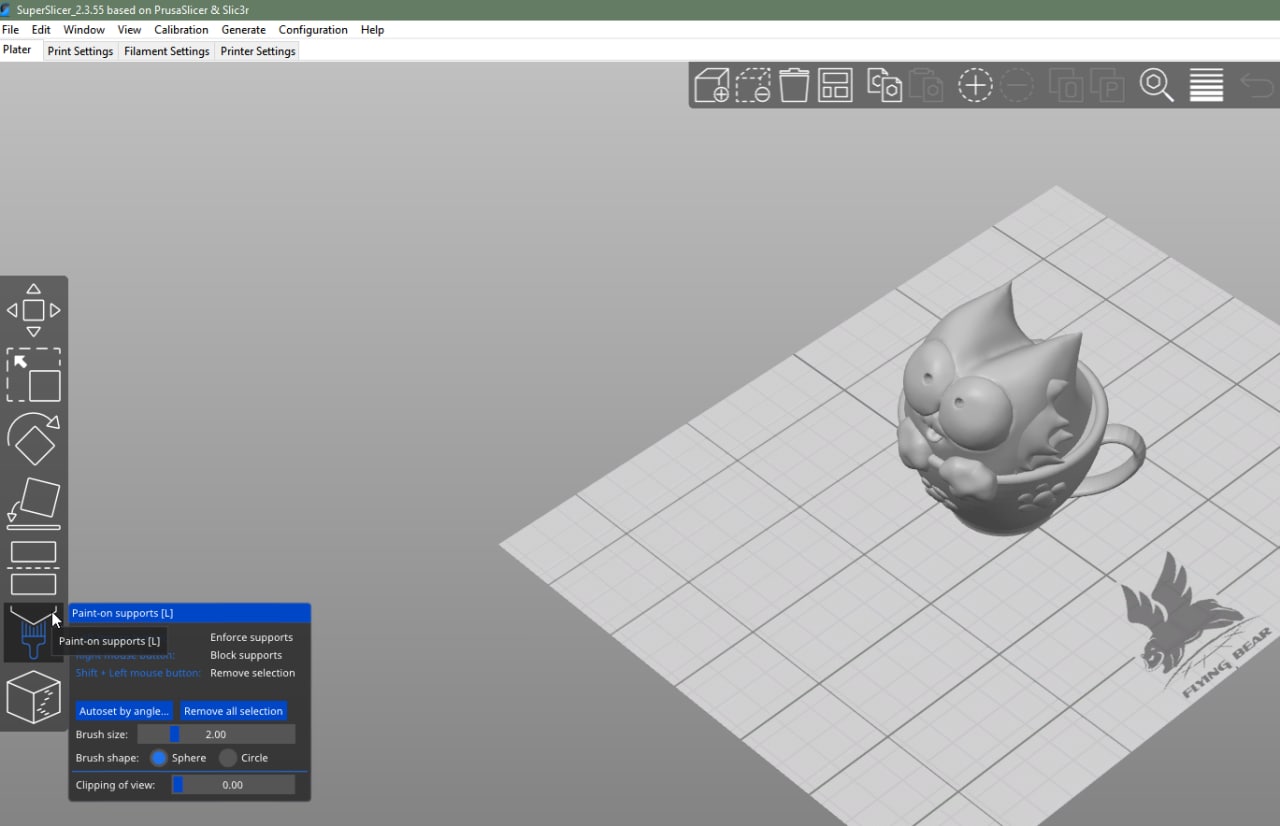
Task: Click the variable layer height lines icon
Action: 1207,85
